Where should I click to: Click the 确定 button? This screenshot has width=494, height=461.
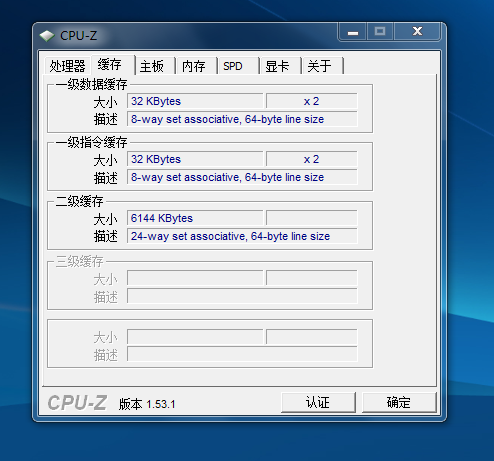(x=399, y=402)
